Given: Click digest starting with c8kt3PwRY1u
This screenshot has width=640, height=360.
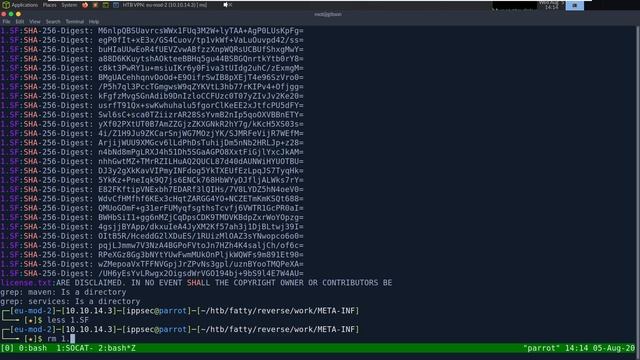Looking at the screenshot, I should click(200, 68).
